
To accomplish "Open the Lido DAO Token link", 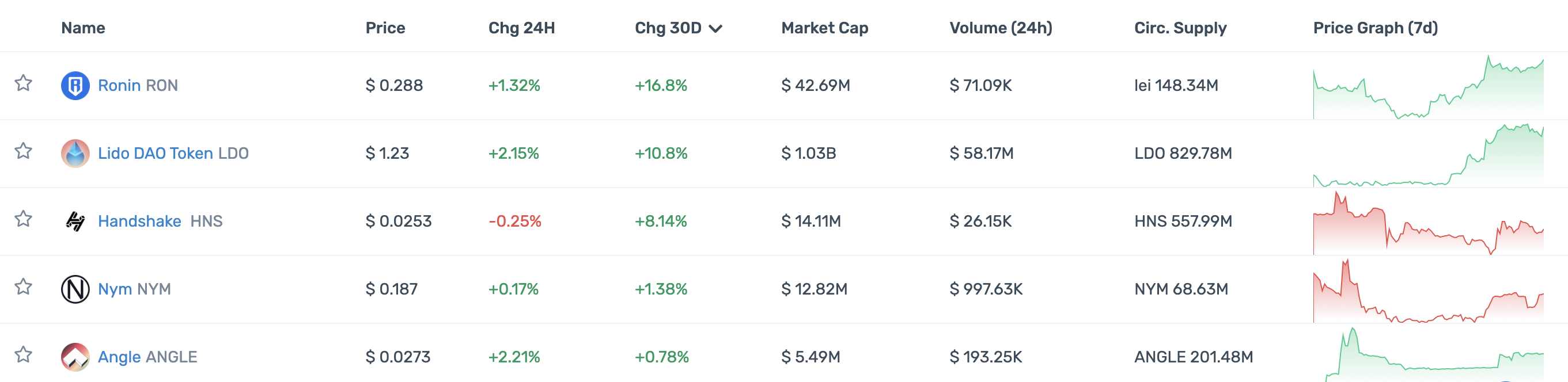I will tap(155, 153).
